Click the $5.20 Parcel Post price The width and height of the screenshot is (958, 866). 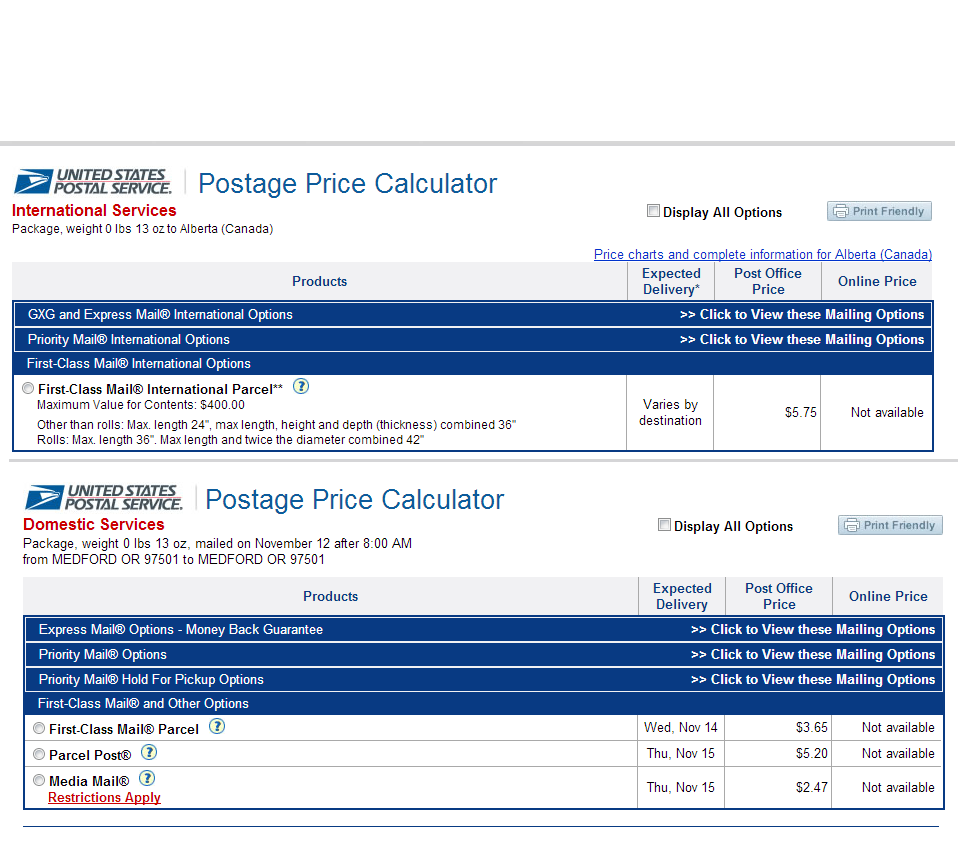811,754
